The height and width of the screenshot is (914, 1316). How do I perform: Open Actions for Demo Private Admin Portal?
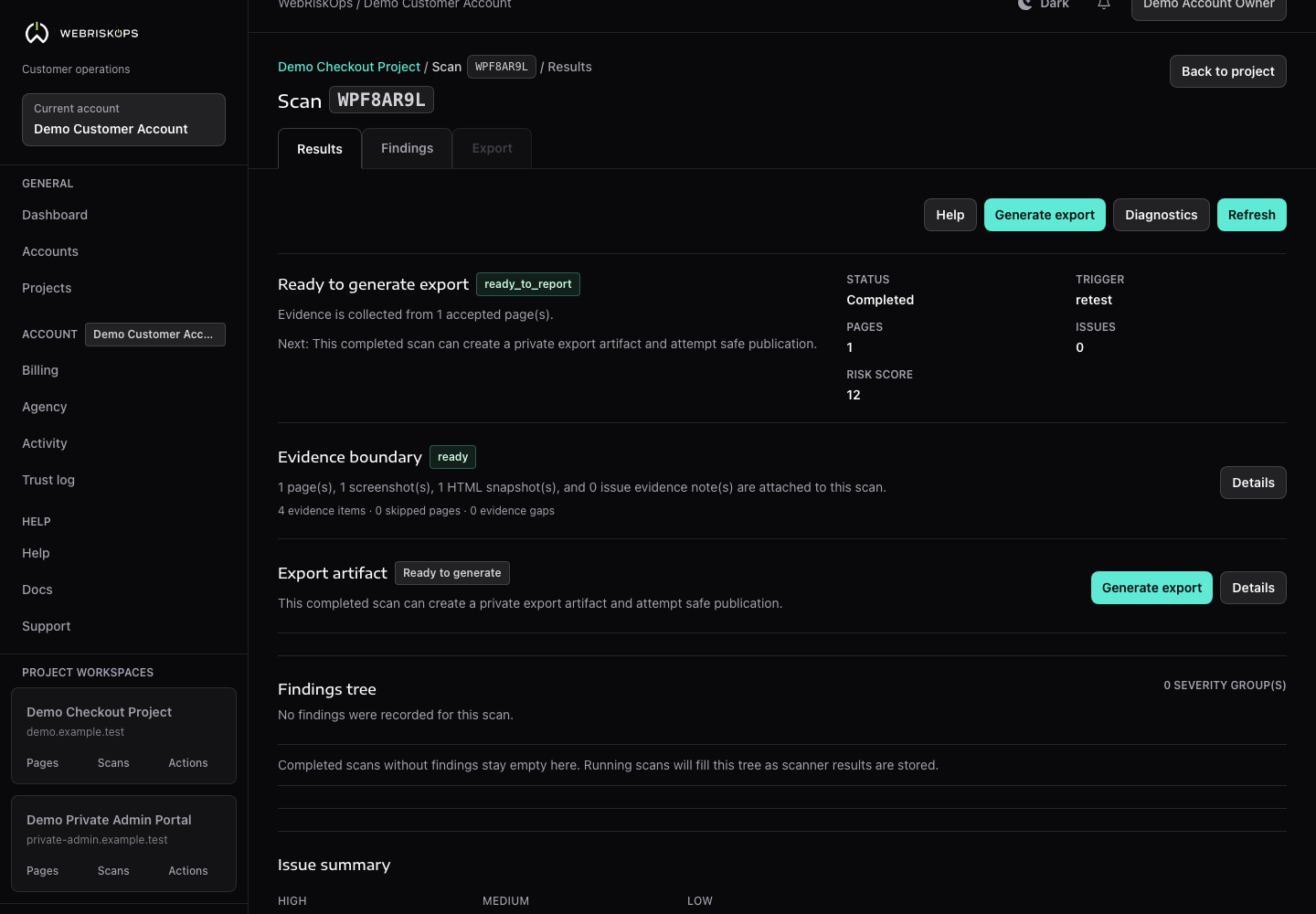tap(188, 871)
